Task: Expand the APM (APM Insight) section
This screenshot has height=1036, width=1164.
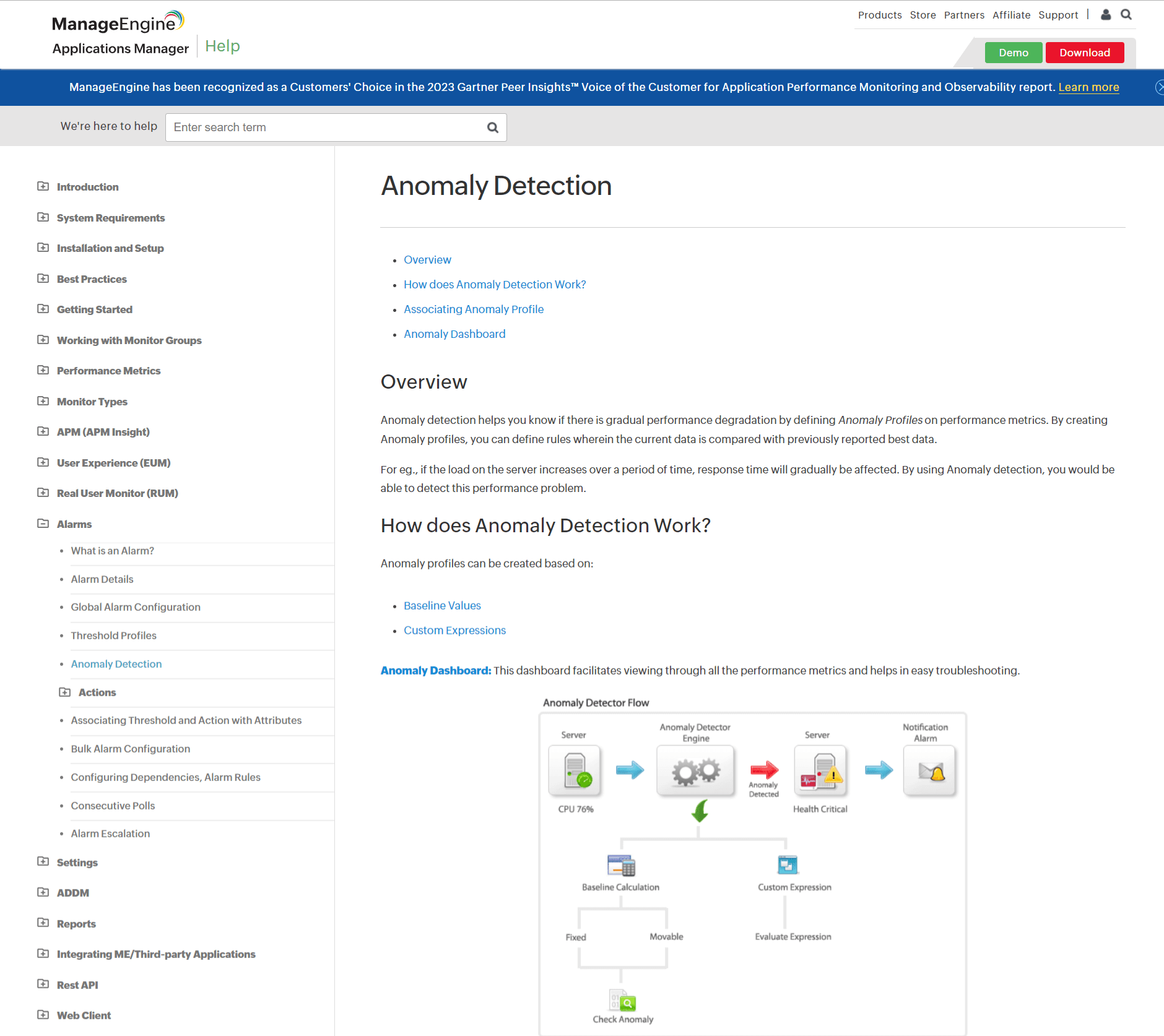Action: (x=43, y=431)
